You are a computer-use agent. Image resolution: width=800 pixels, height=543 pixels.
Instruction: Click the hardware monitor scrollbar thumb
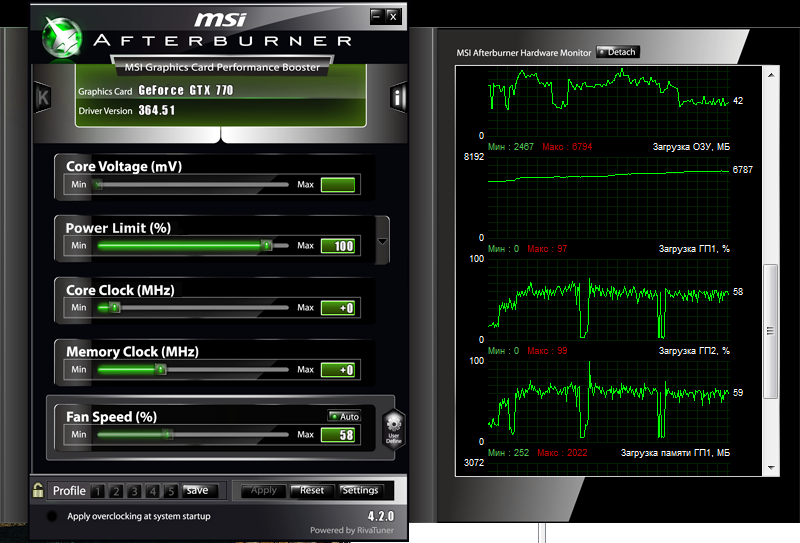point(770,331)
